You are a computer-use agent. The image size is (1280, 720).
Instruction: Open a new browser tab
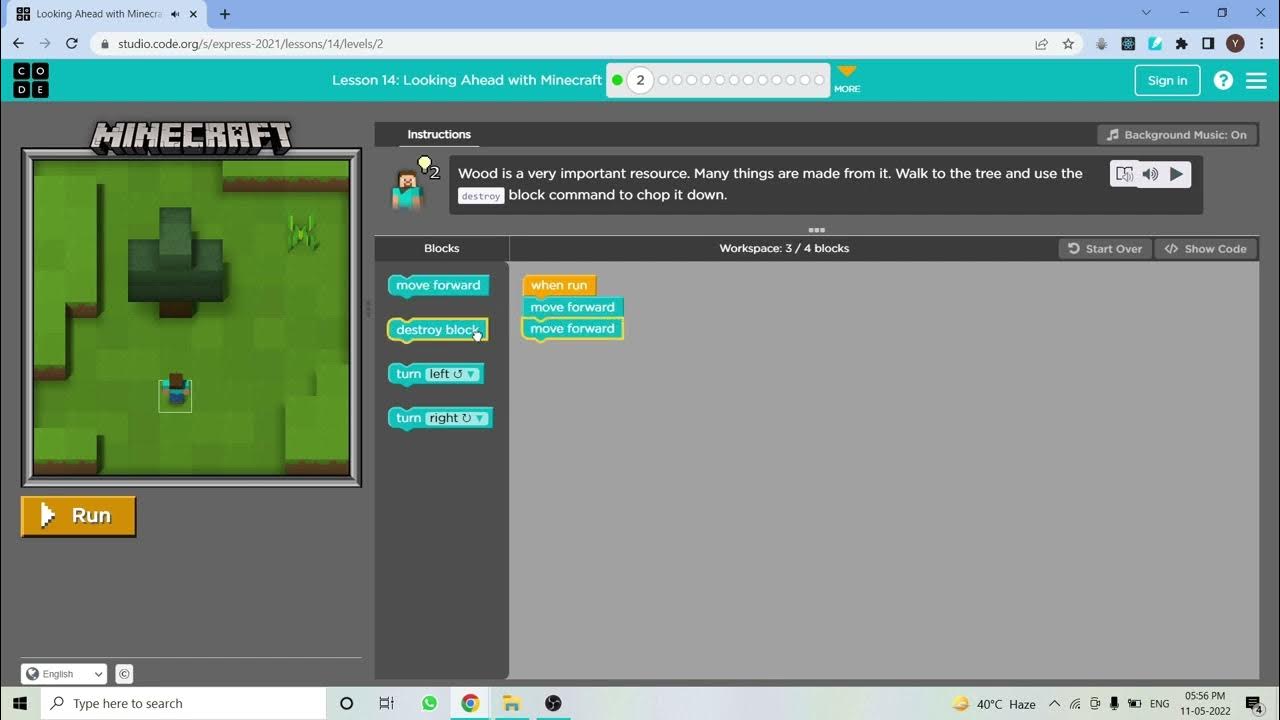click(224, 14)
